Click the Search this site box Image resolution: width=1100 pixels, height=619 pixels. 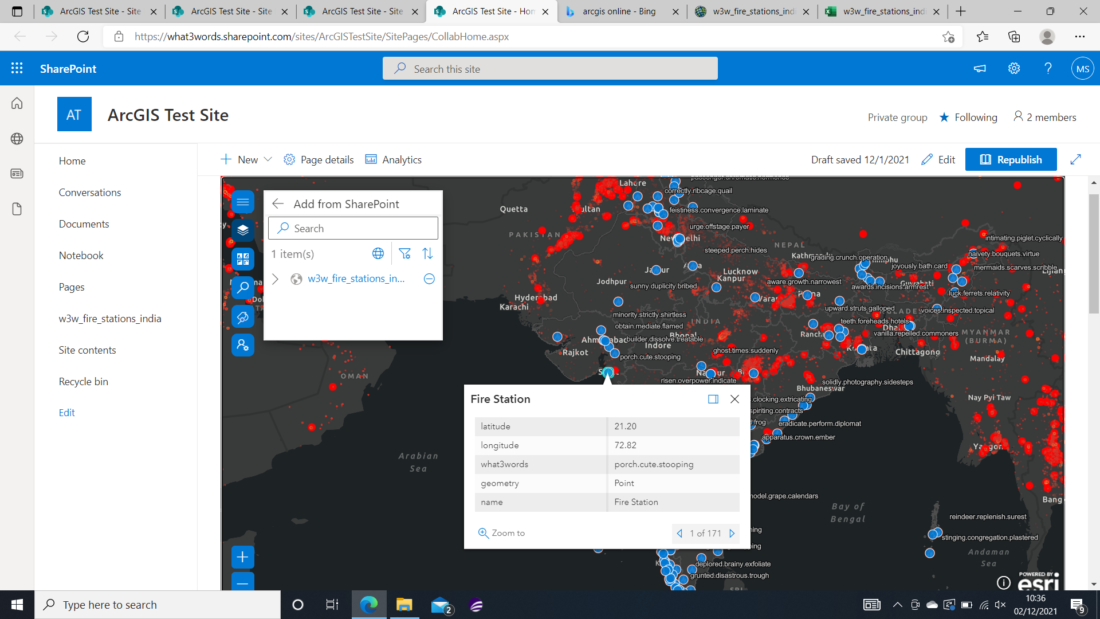click(550, 69)
